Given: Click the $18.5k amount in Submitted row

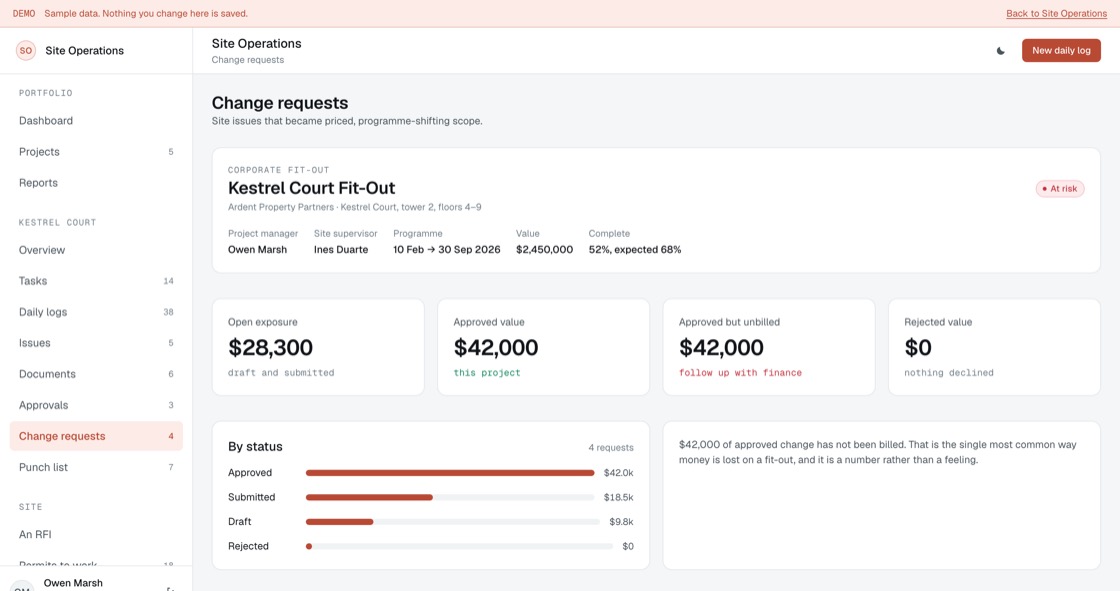Looking at the screenshot, I should 619,497.
